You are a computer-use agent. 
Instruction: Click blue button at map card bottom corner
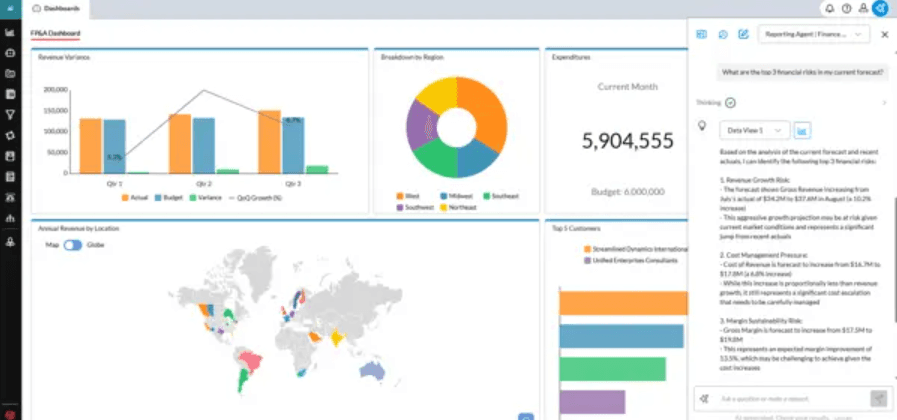click(526, 417)
